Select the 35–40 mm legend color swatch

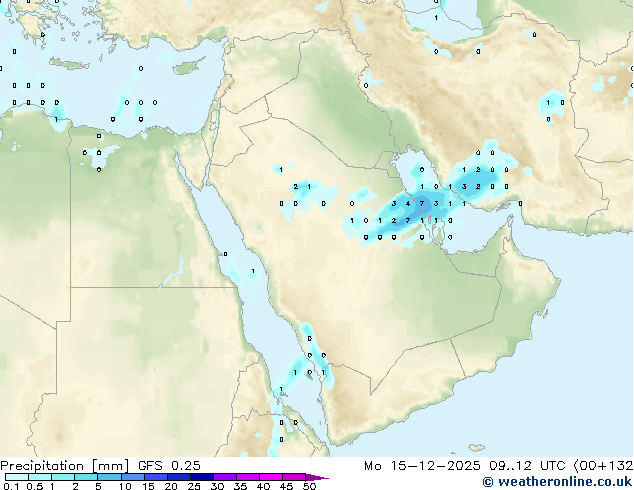tap(248, 477)
